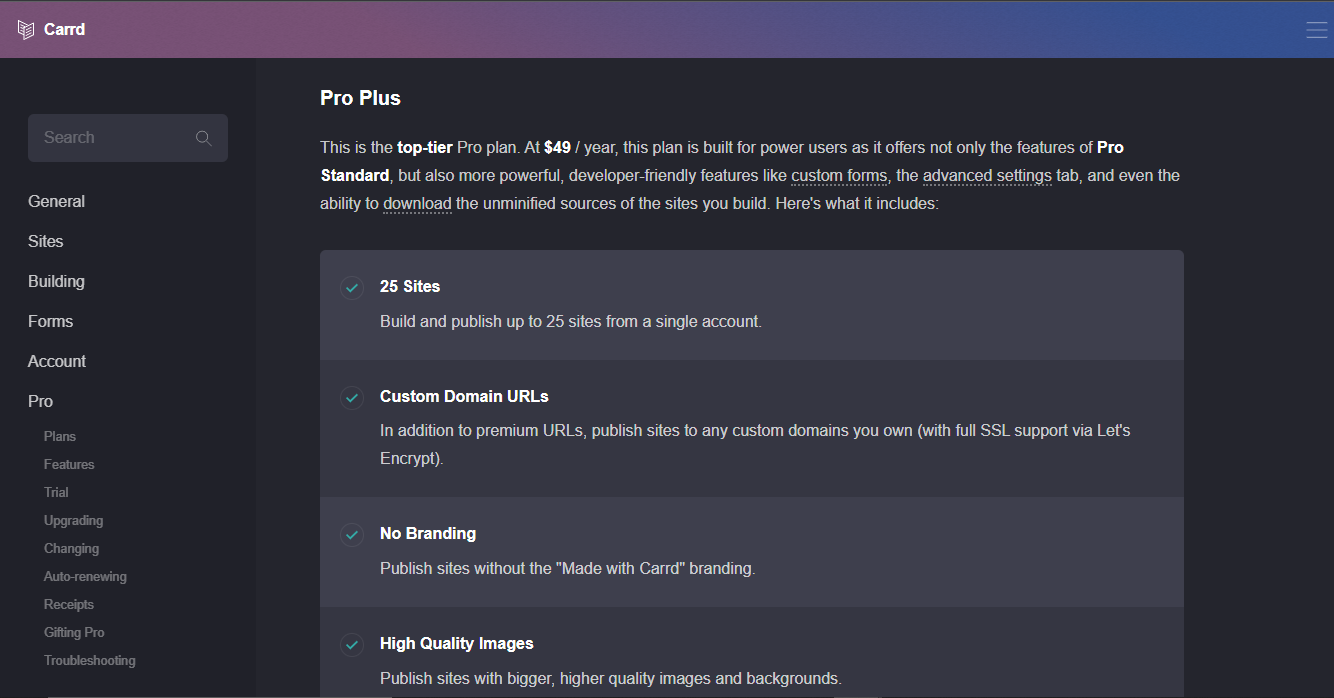This screenshot has width=1334, height=698.
Task: Focus the Search input field
Action: (x=110, y=138)
